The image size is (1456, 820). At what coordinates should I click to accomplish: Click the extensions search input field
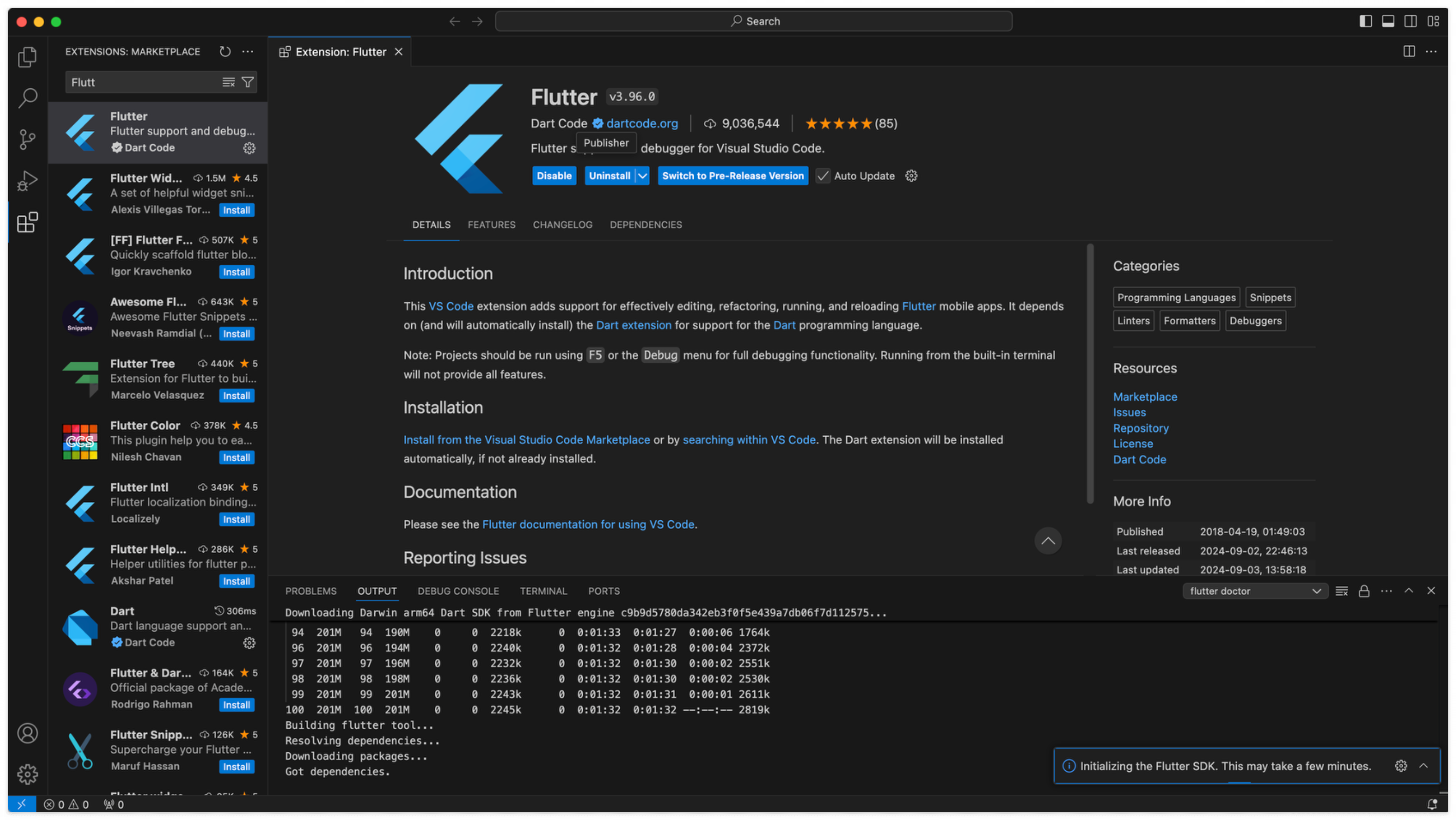click(141, 83)
